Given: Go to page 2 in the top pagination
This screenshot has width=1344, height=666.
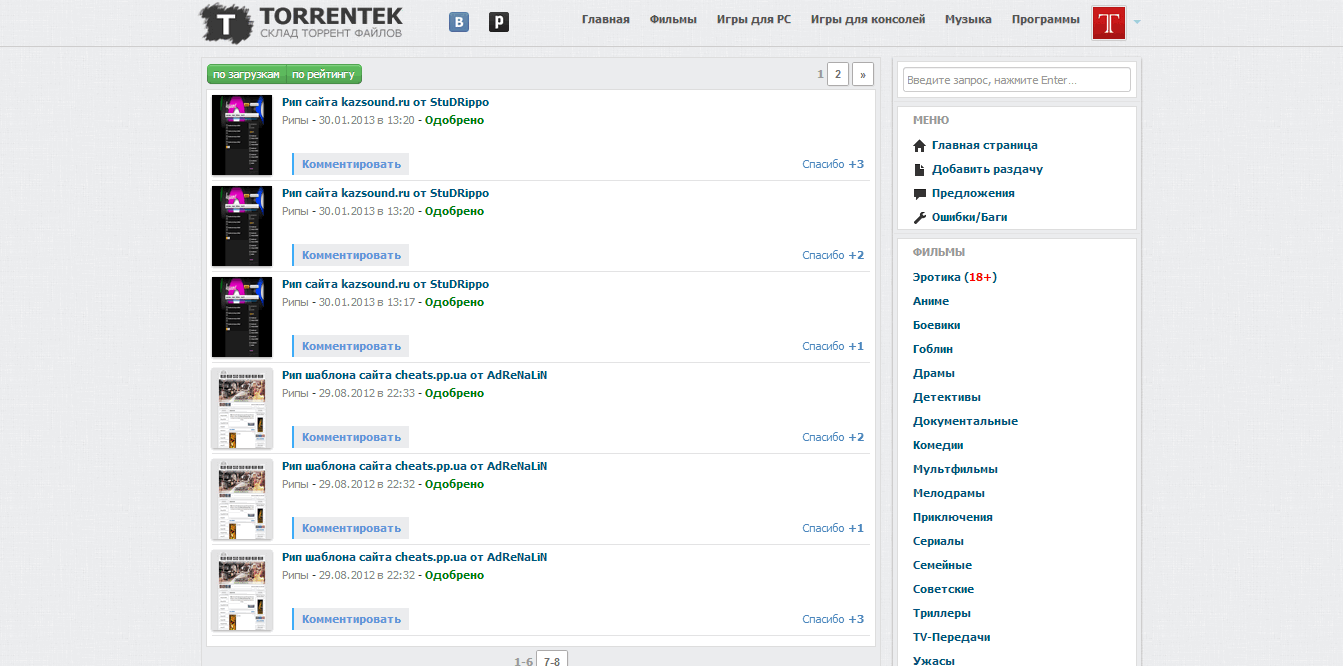Looking at the screenshot, I should click(838, 74).
